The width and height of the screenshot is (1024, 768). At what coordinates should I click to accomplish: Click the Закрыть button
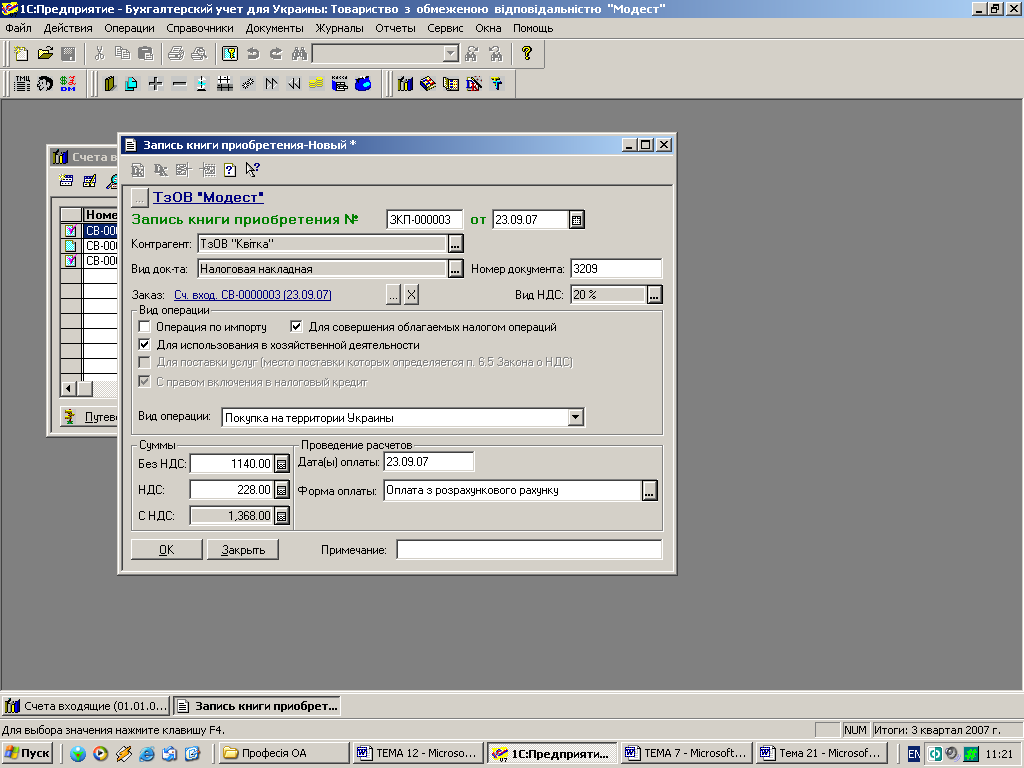coord(243,550)
